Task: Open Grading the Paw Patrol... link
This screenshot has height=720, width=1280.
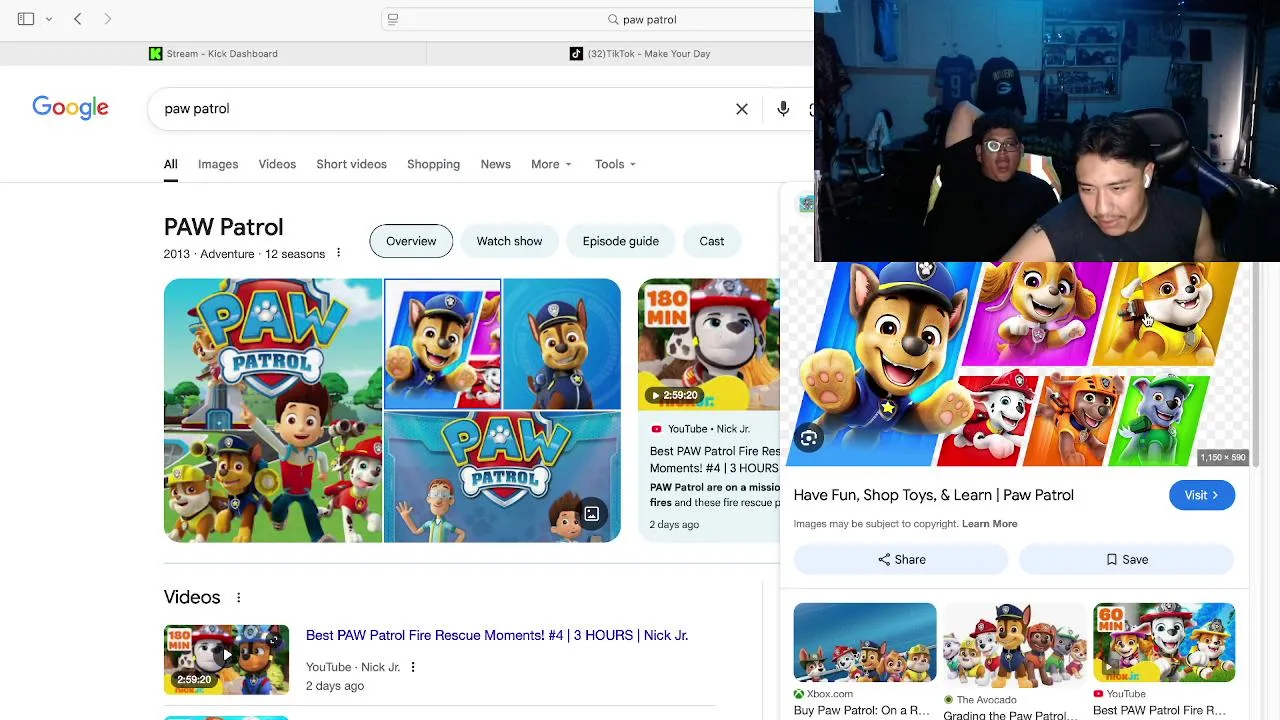Action: [x=1011, y=715]
